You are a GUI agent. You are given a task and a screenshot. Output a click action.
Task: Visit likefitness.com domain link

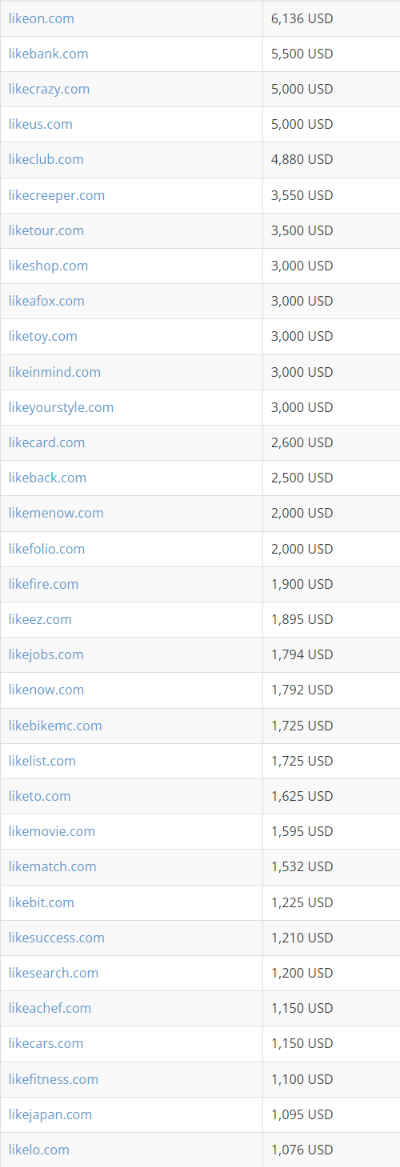(53, 1079)
